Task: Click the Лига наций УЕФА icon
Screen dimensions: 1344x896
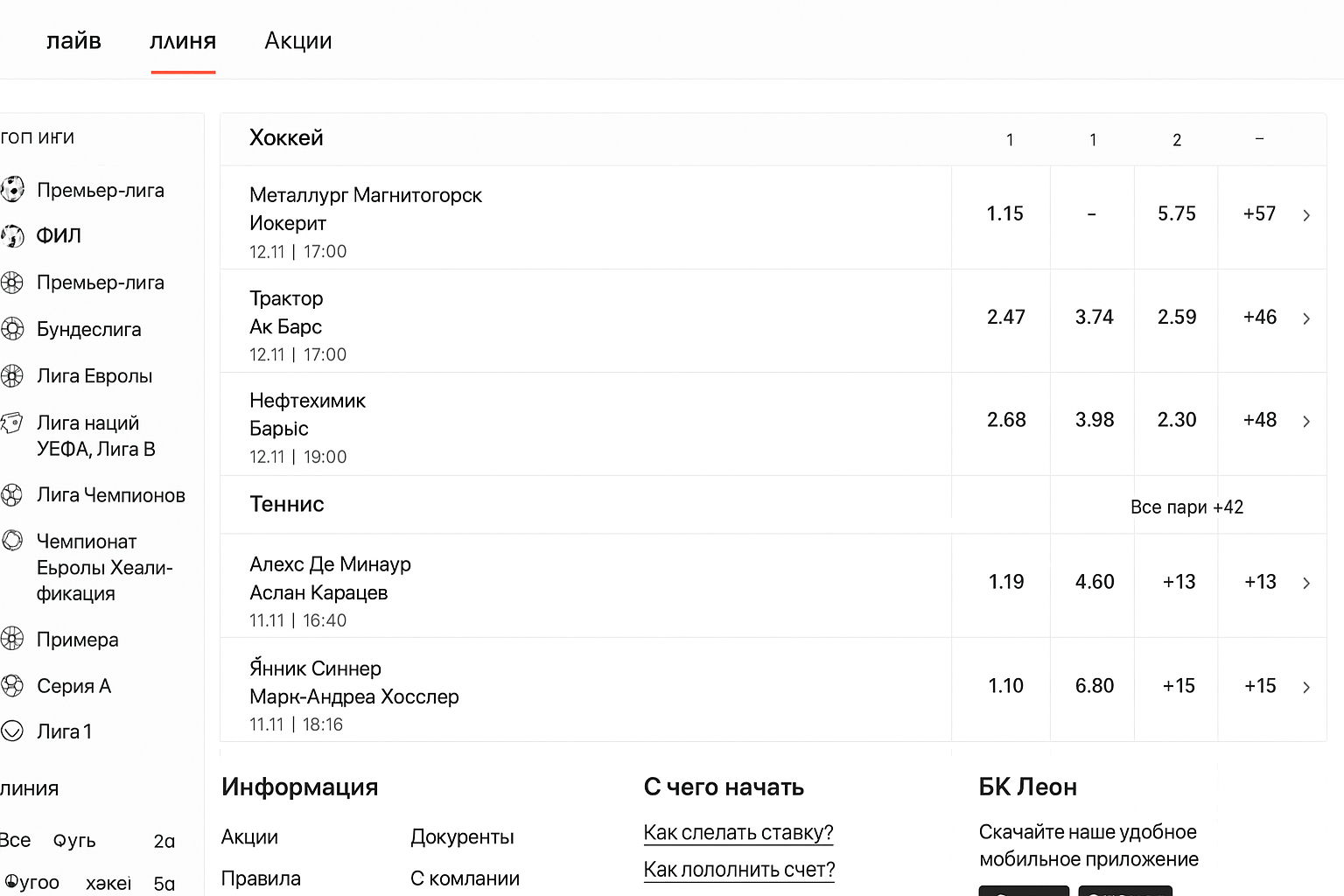Action: click(12, 423)
